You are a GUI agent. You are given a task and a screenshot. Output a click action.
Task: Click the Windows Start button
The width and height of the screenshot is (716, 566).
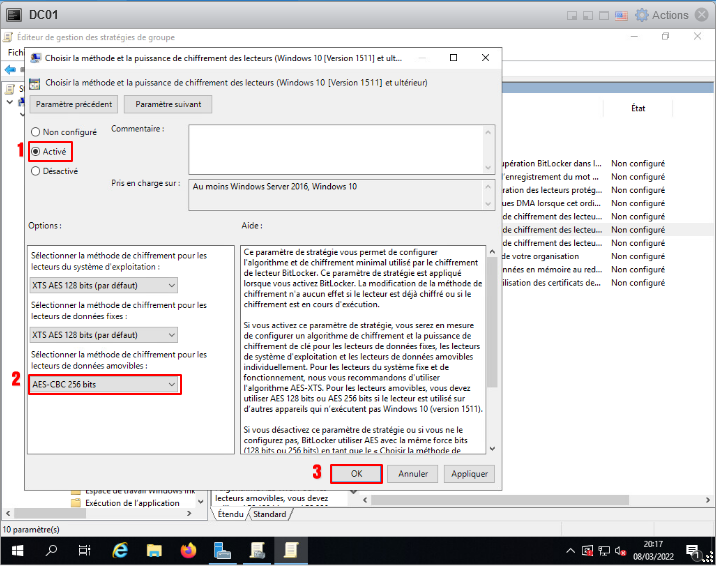point(17,550)
